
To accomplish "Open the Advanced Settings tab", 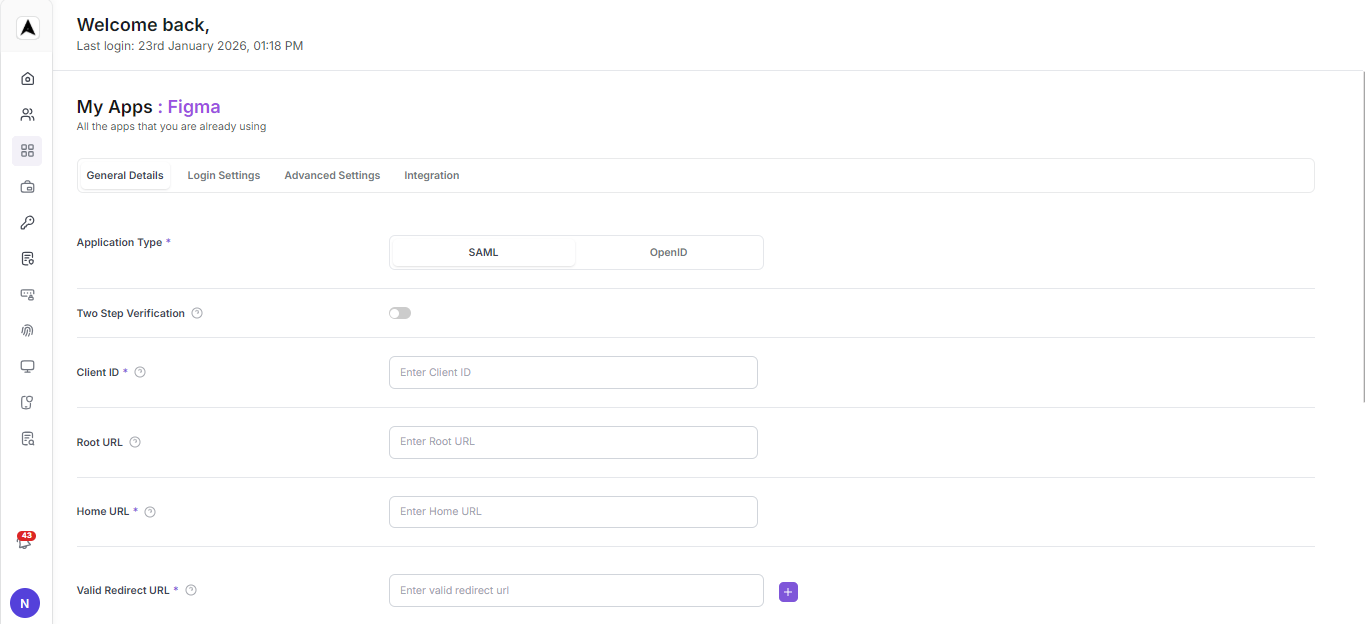I will click(x=331, y=175).
